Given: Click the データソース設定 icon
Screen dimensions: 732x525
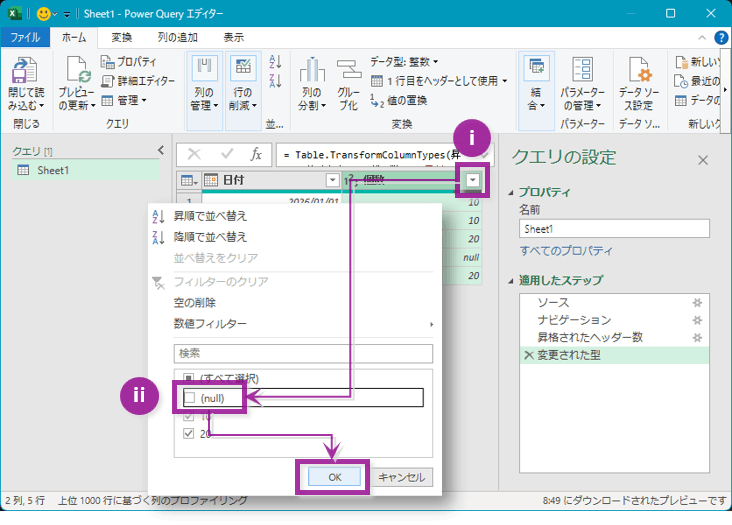Looking at the screenshot, I should [639, 70].
